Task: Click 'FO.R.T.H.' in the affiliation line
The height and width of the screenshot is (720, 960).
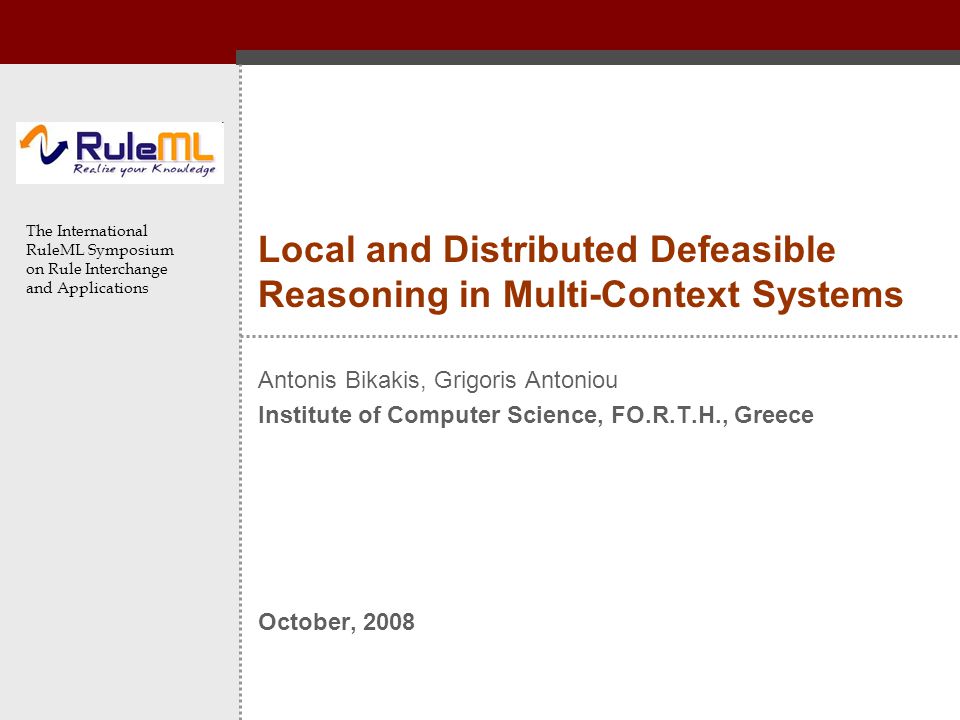Action: tap(669, 414)
